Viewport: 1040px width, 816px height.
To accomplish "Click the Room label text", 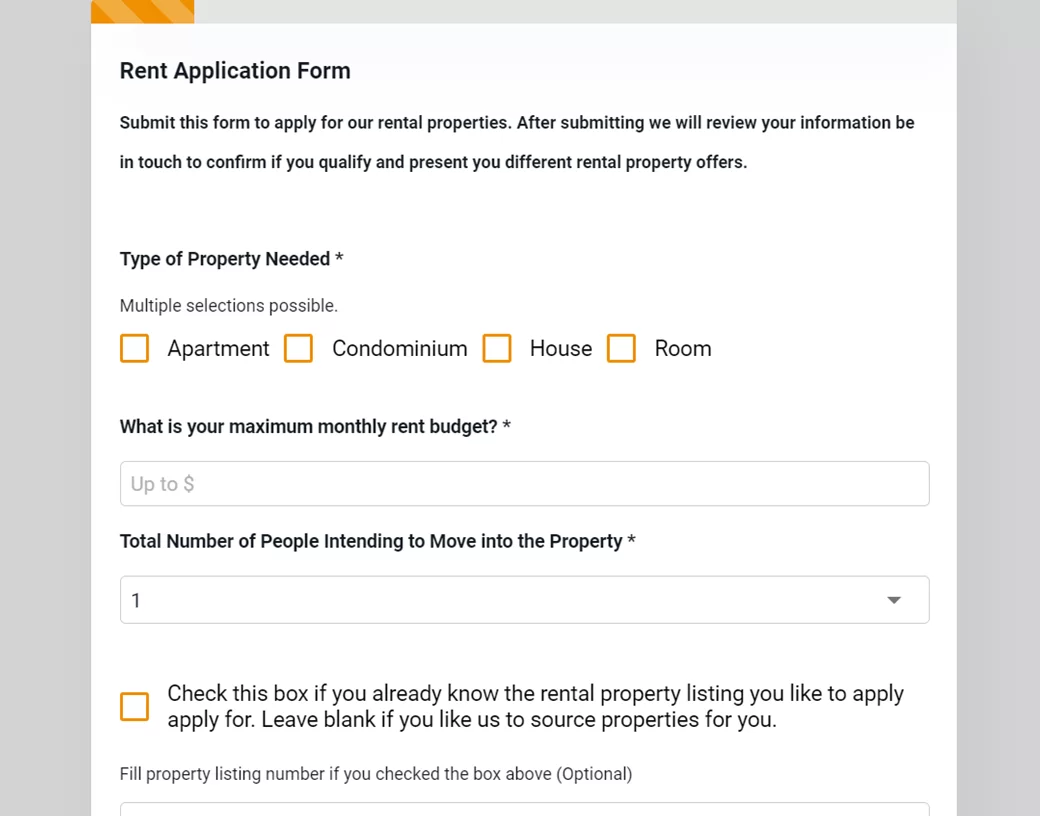I will point(683,349).
